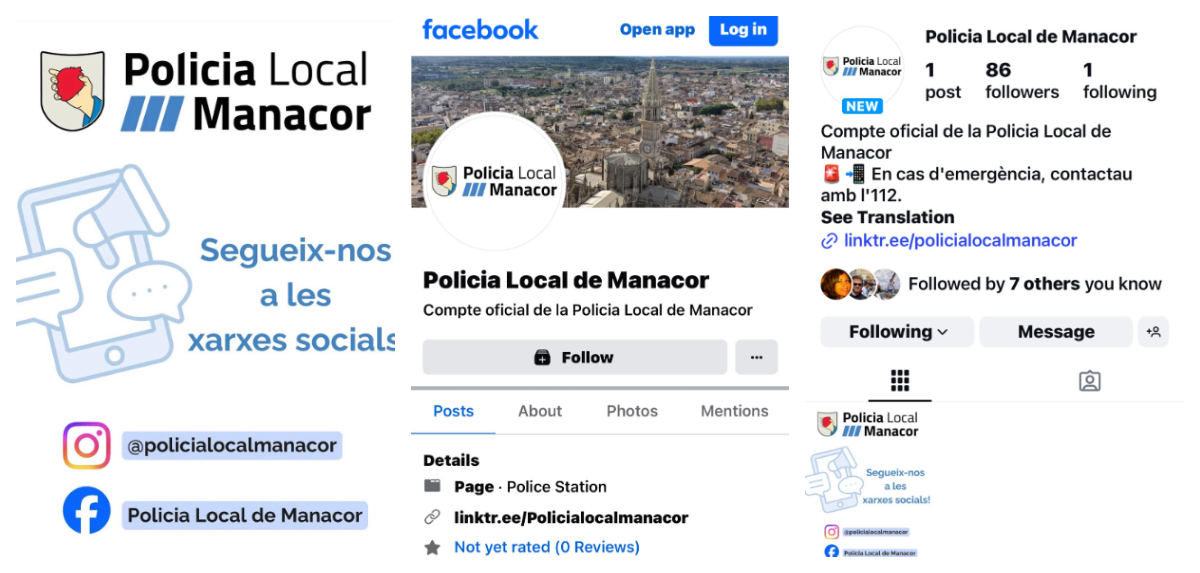
Task: Open the About tab
Action: tap(540, 411)
